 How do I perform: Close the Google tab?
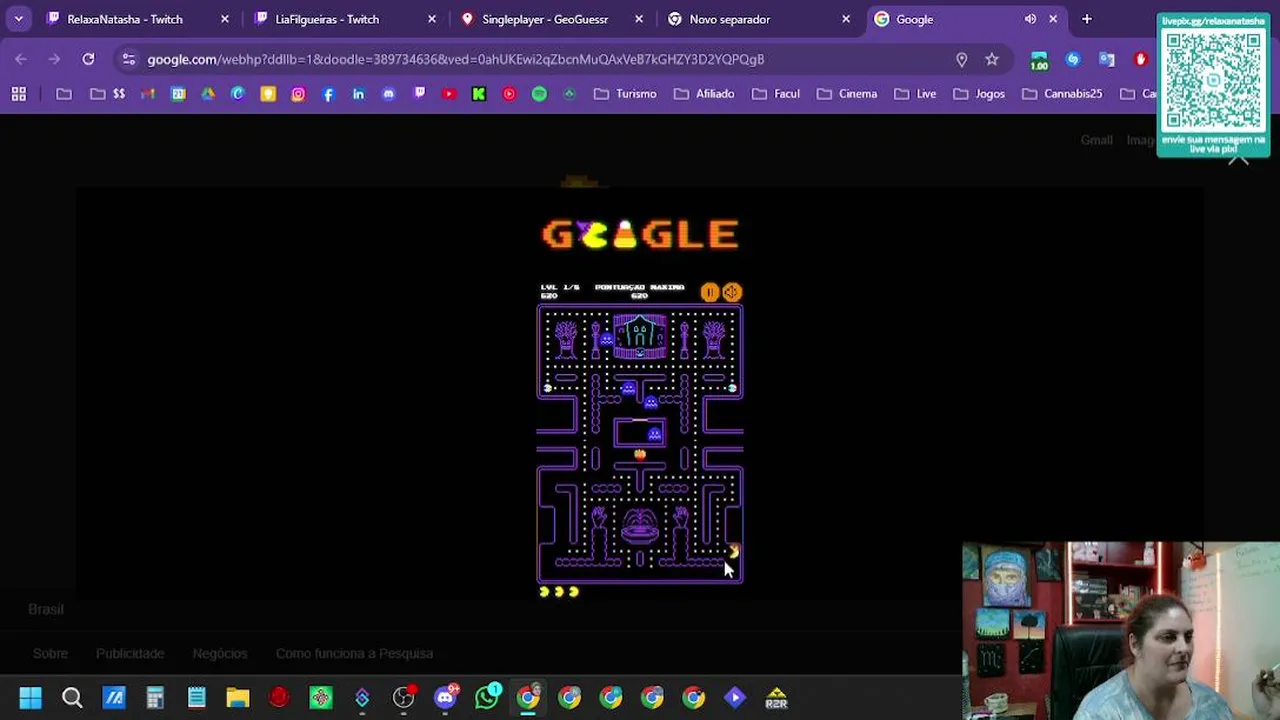pos(1053,19)
